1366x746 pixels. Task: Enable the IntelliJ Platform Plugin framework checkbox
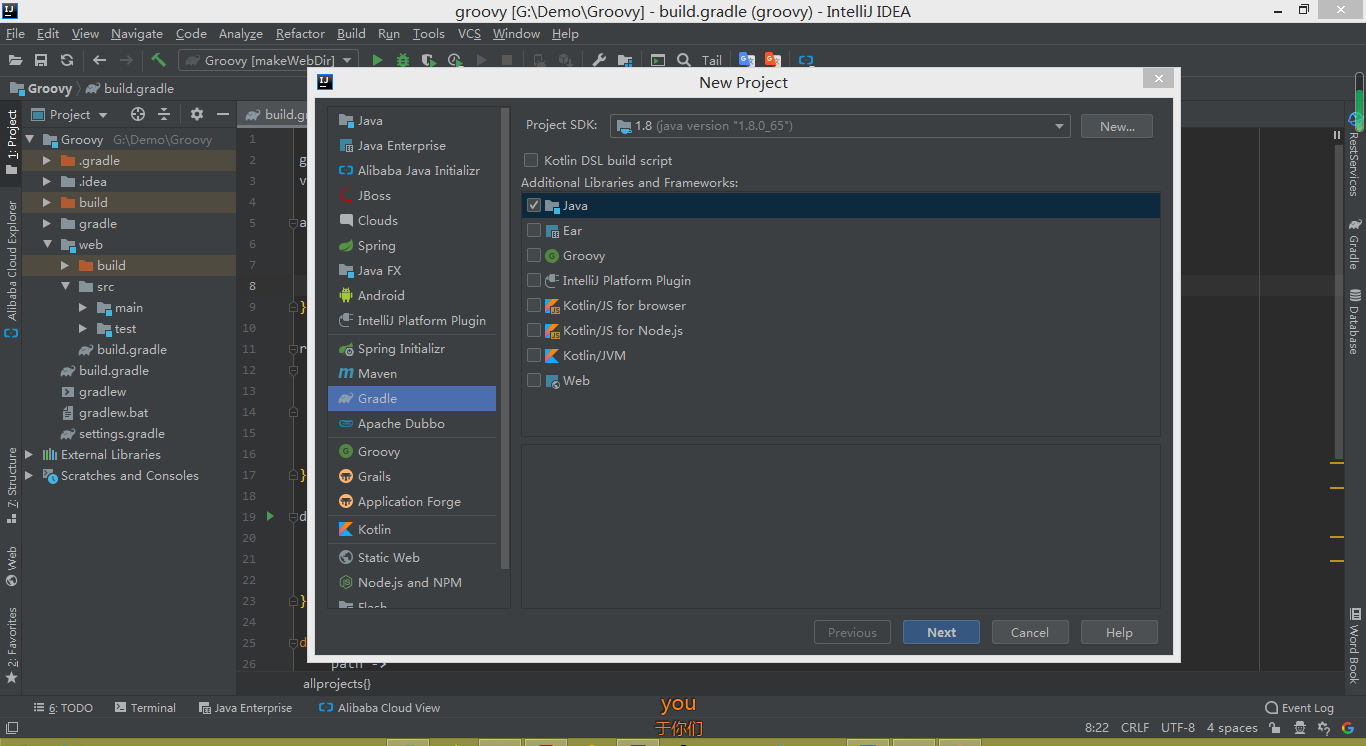point(534,280)
